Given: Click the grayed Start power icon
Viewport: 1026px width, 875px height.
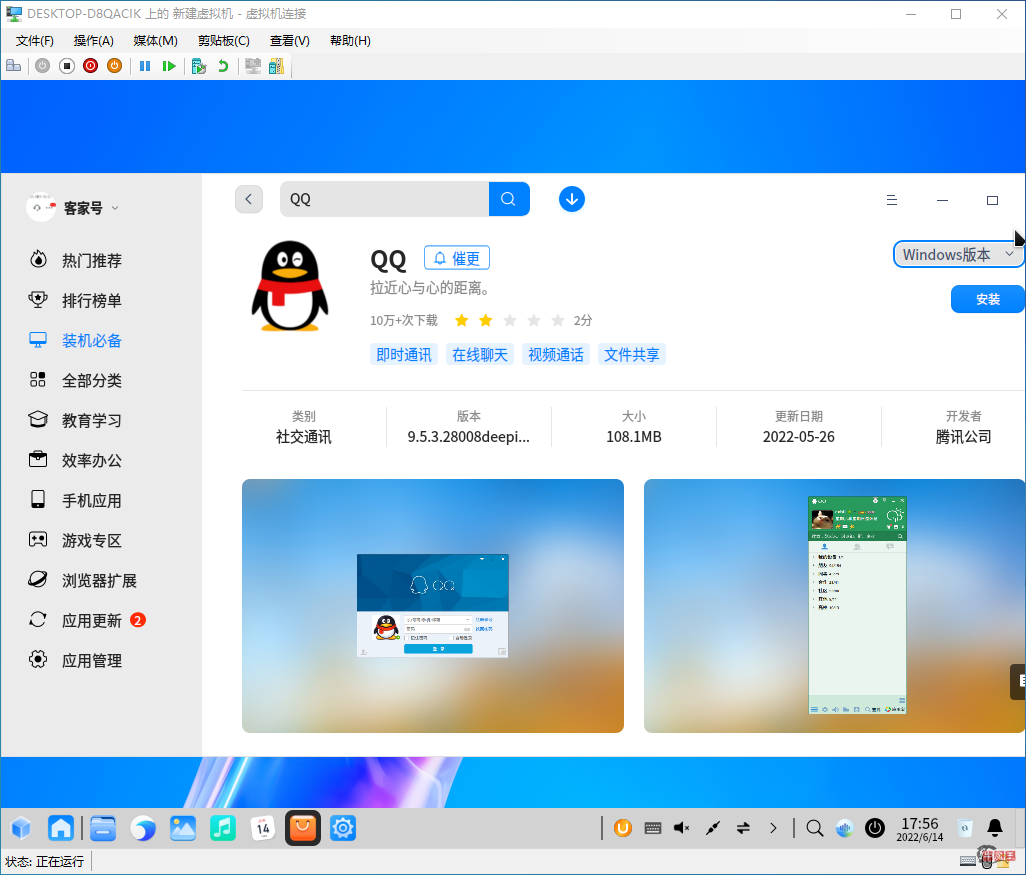Looking at the screenshot, I should pyautogui.click(x=43, y=66).
